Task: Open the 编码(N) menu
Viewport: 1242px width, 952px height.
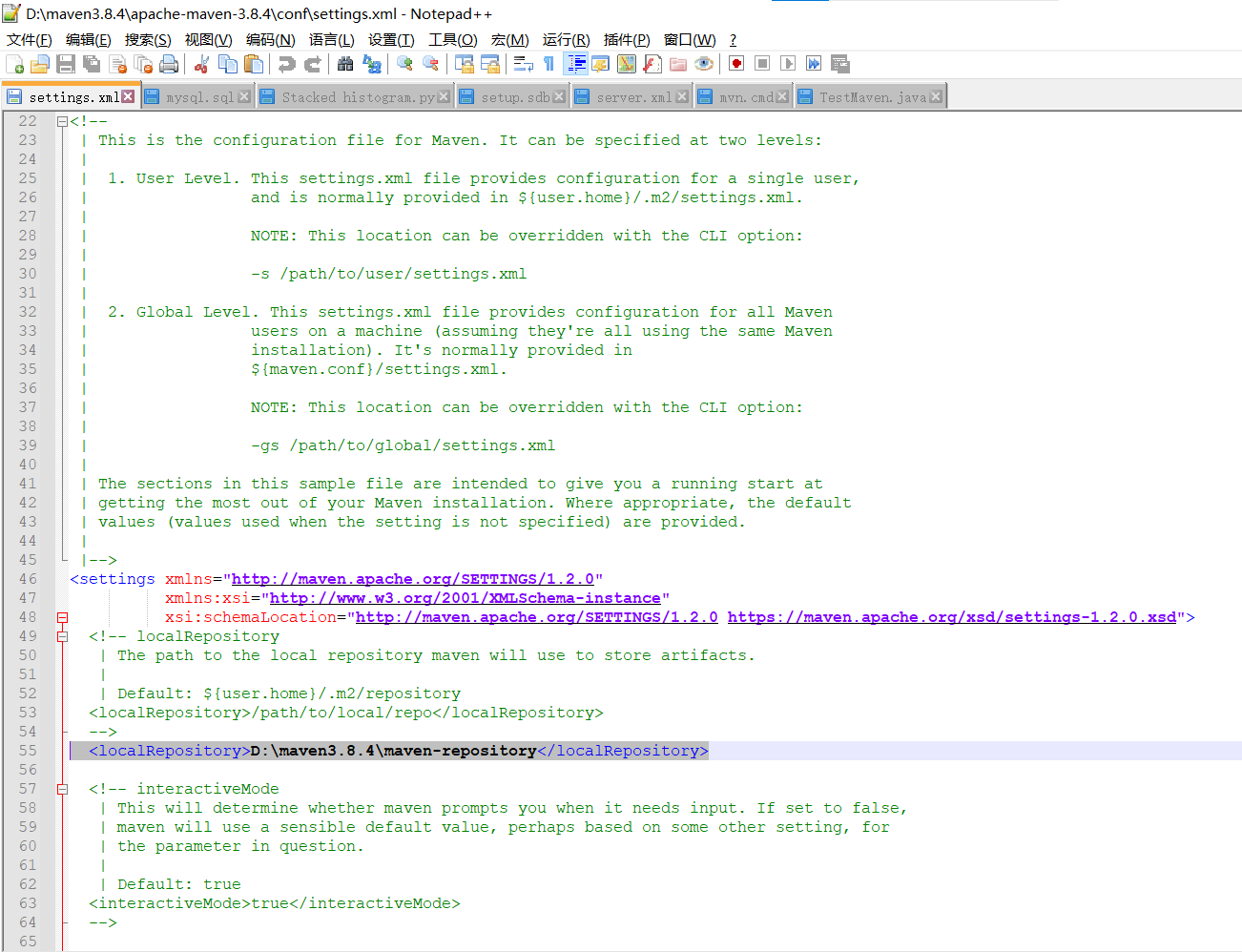Action: (x=271, y=39)
